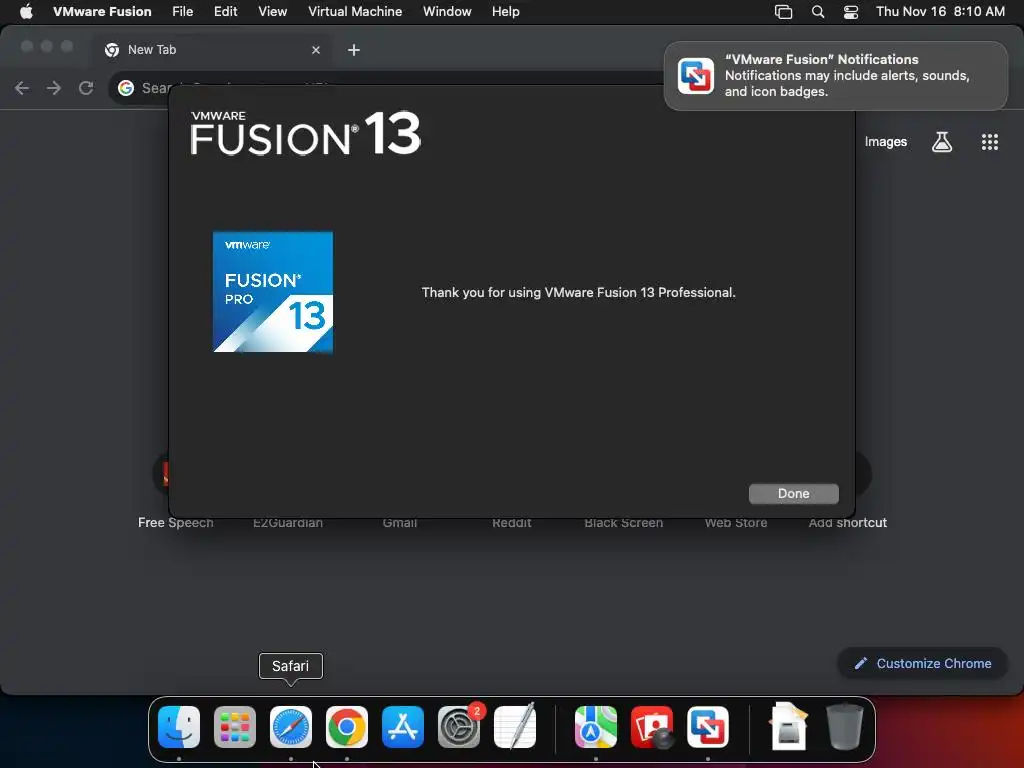Viewport: 1024px width, 768px height.
Task: Open Launchpad from the Dock
Action: (x=235, y=727)
